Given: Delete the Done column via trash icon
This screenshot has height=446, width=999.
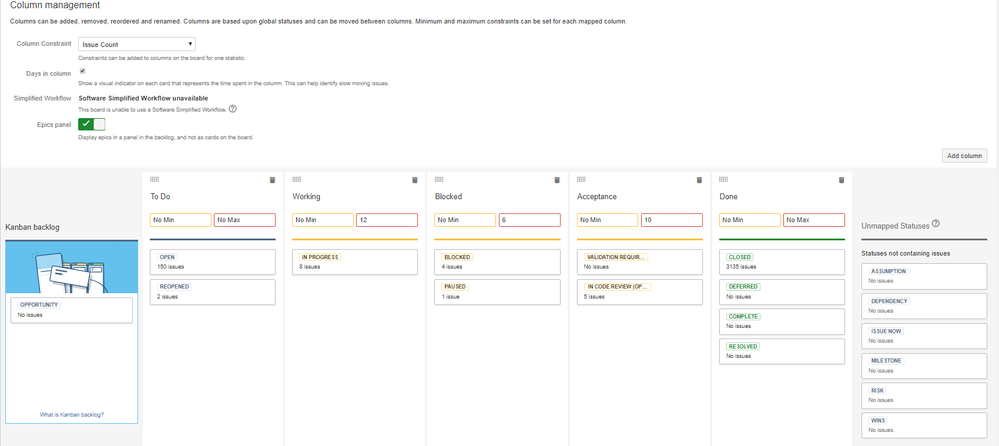Looking at the screenshot, I should click(842, 180).
